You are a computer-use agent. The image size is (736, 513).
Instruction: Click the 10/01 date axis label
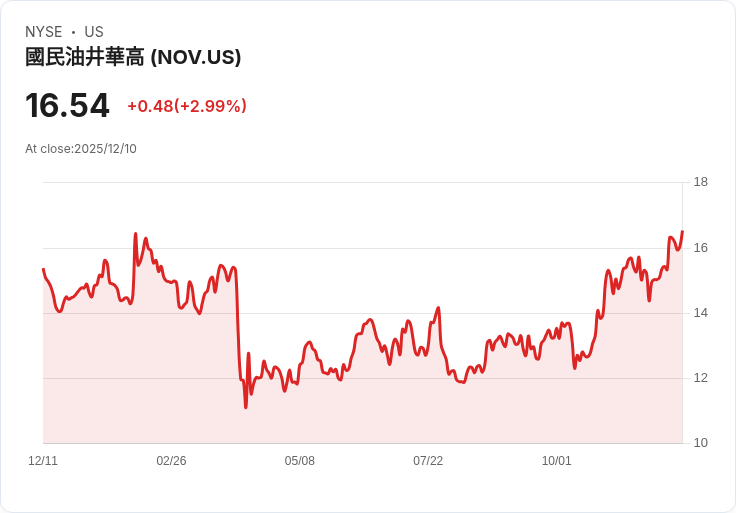[557, 460]
